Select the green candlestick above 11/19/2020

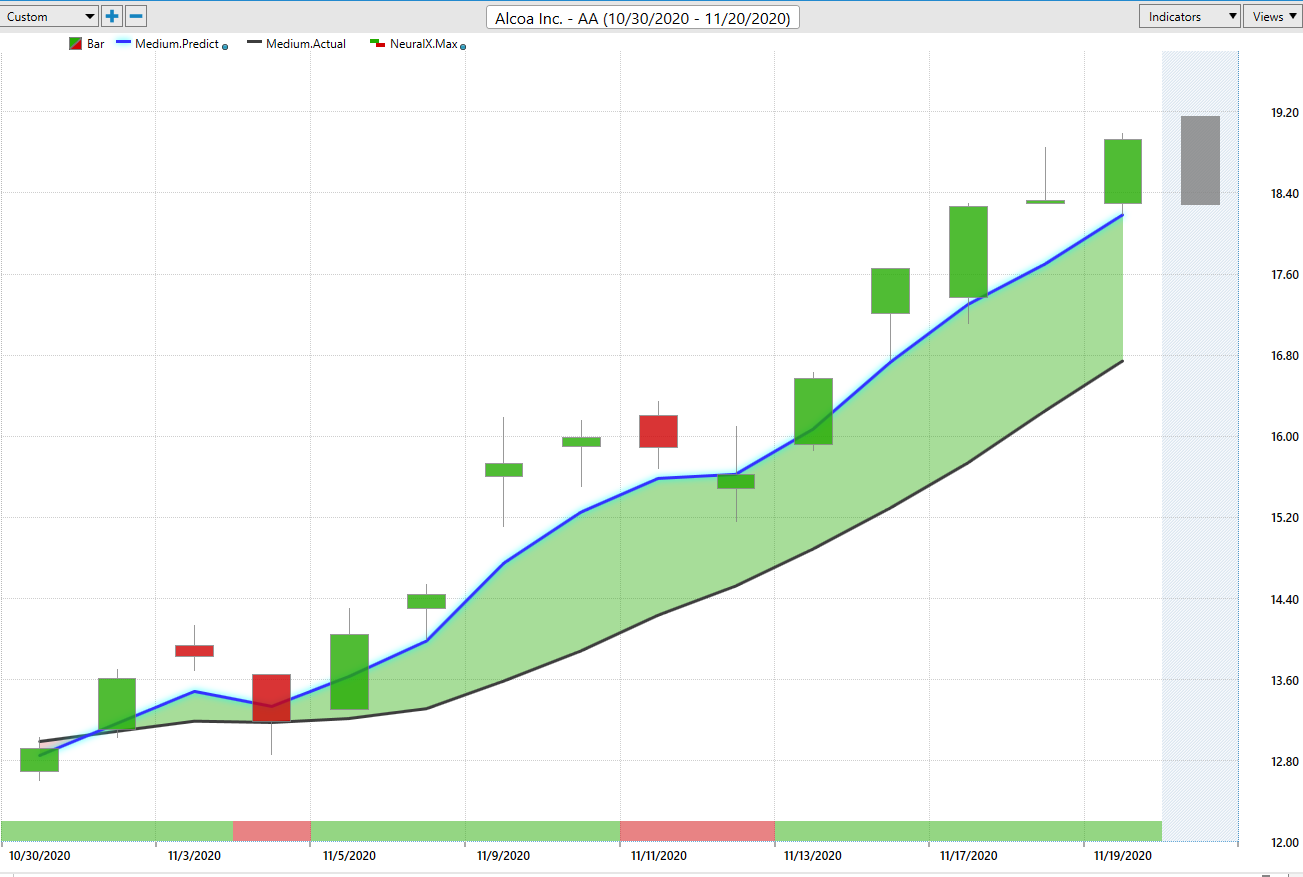pyautogui.click(x=1123, y=171)
